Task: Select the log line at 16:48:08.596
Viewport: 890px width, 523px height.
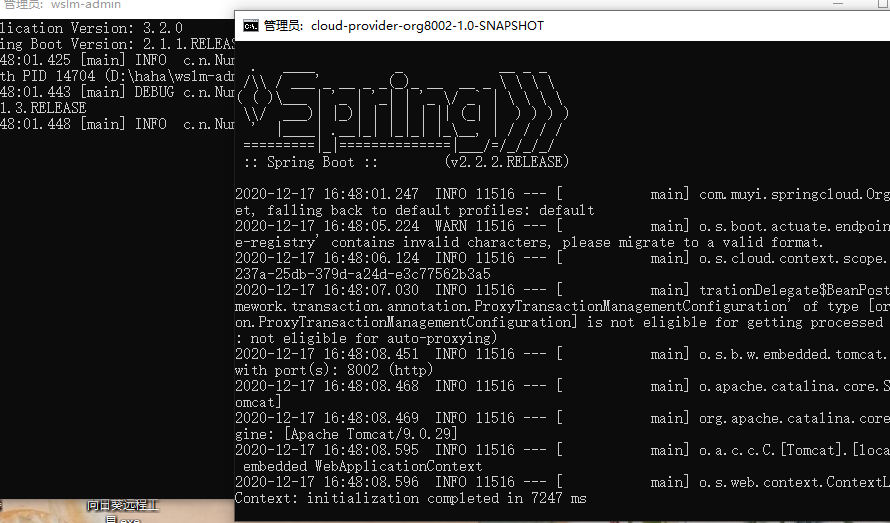Action: (x=562, y=482)
